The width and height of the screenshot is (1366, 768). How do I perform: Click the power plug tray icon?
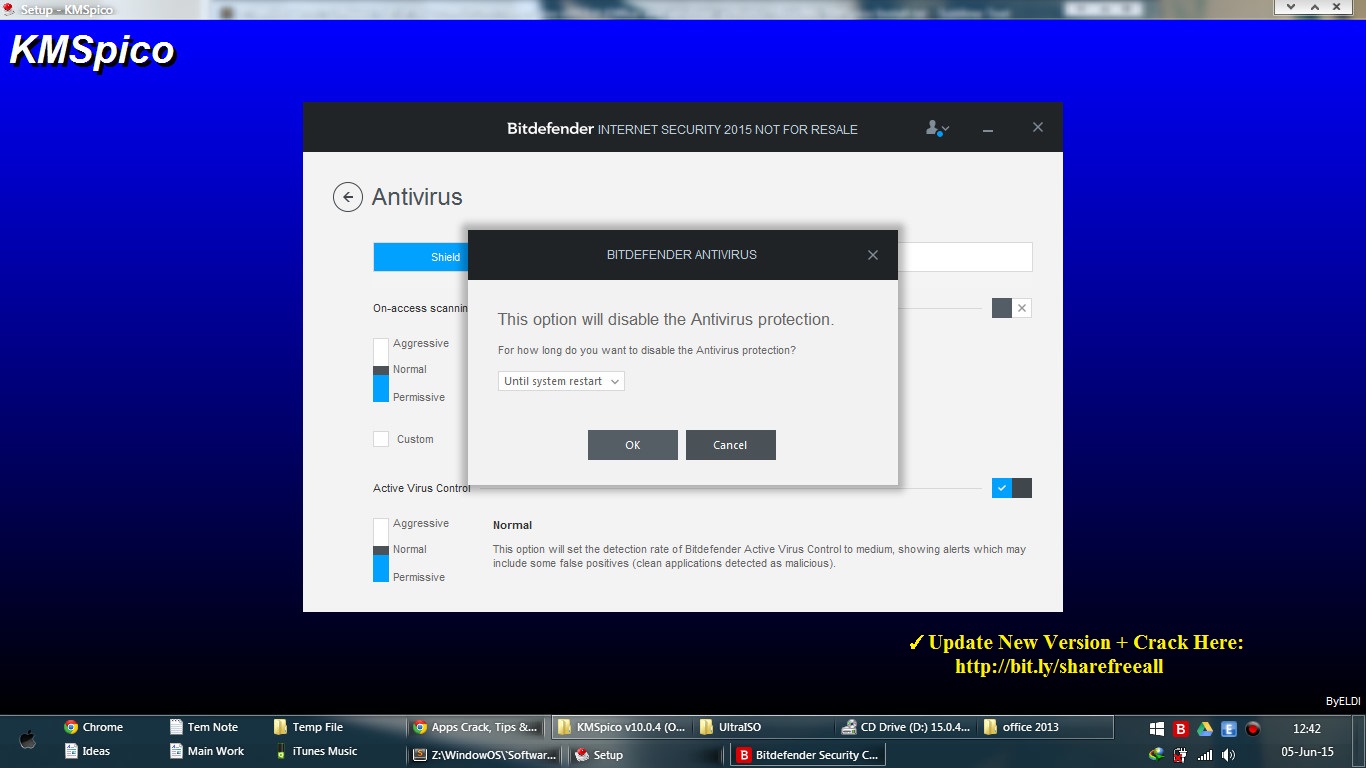click(x=1181, y=754)
